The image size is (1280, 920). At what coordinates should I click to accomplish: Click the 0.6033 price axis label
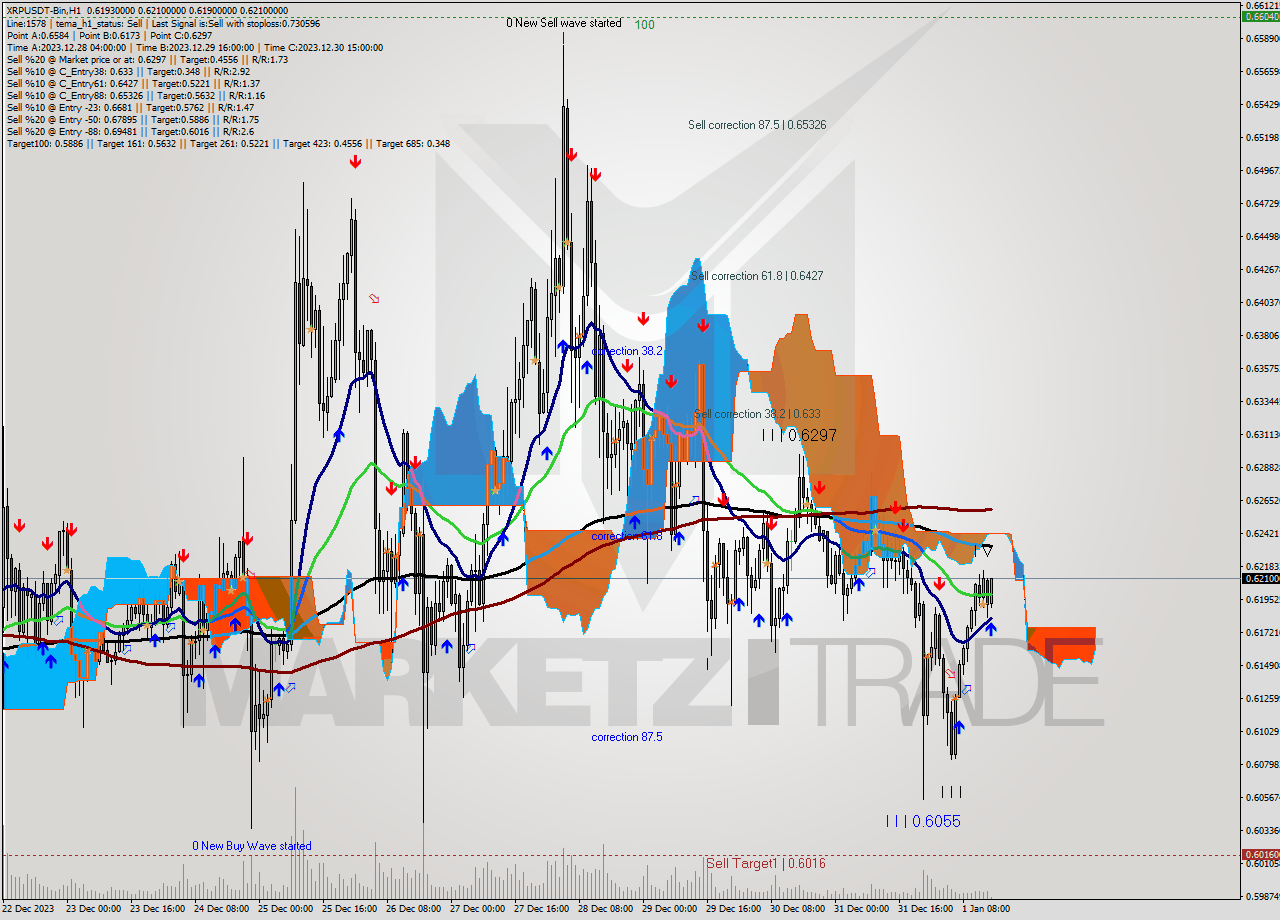(x=1262, y=830)
